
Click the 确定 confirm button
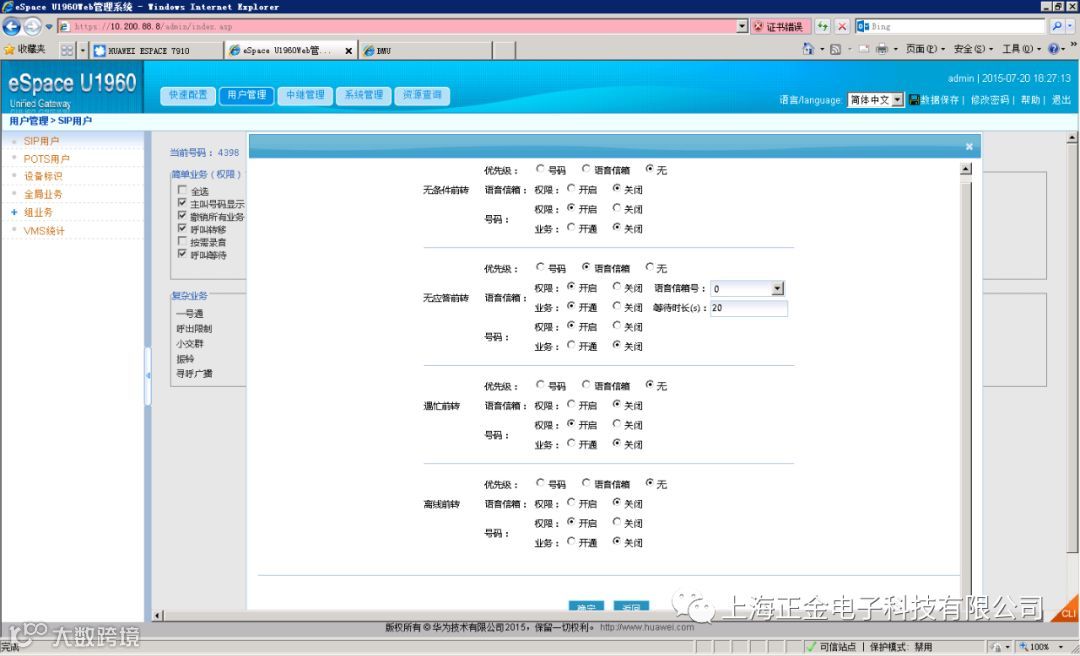[x=586, y=606]
